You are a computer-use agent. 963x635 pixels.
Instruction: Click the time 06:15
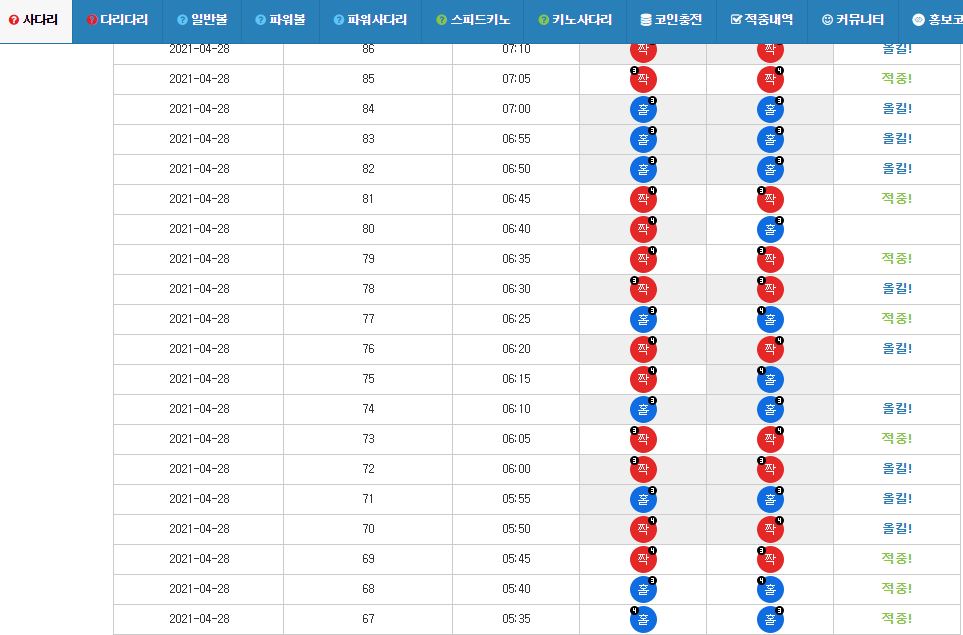pyautogui.click(x=516, y=379)
